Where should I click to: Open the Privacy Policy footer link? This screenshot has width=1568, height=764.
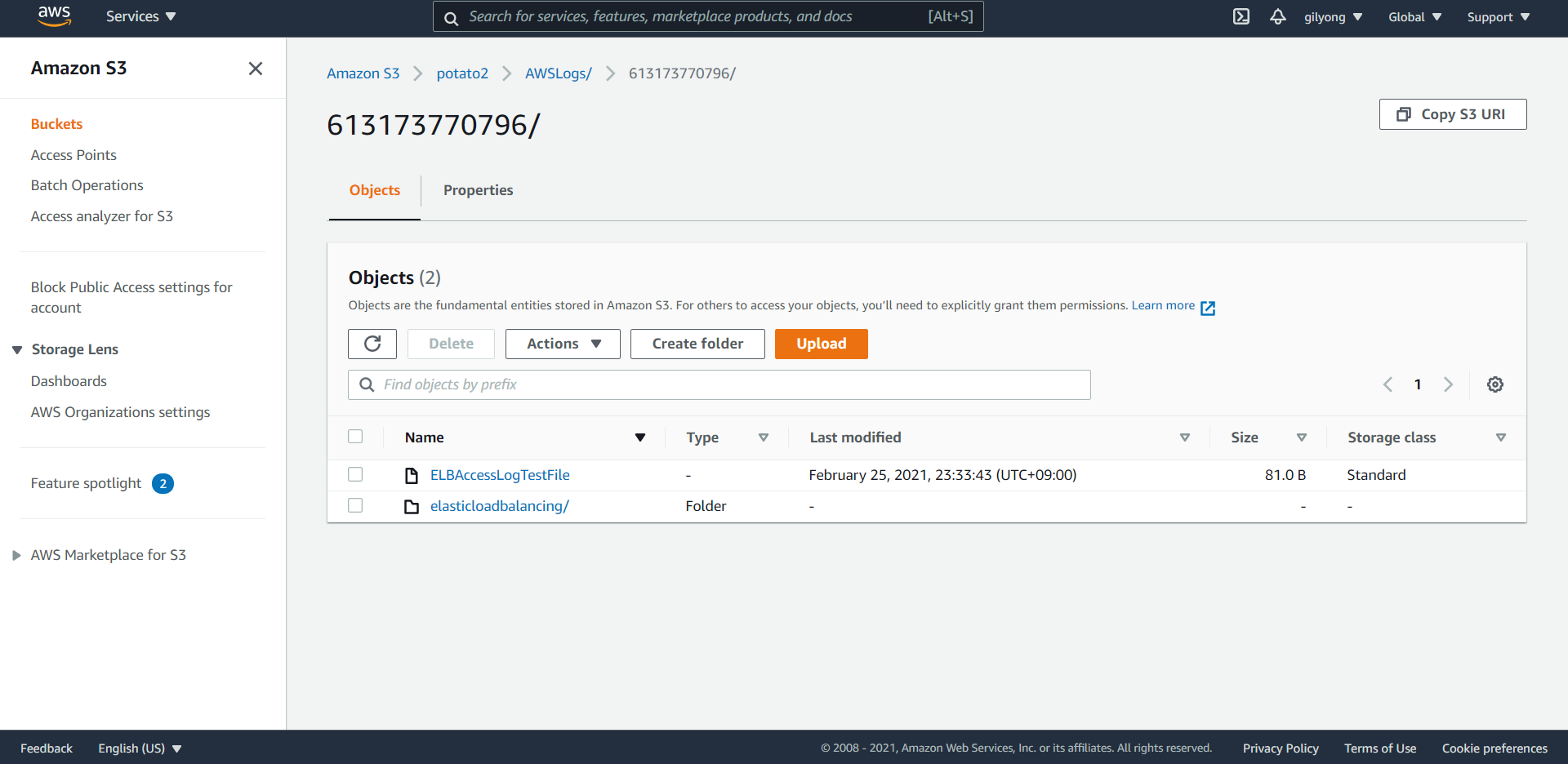tap(1281, 748)
